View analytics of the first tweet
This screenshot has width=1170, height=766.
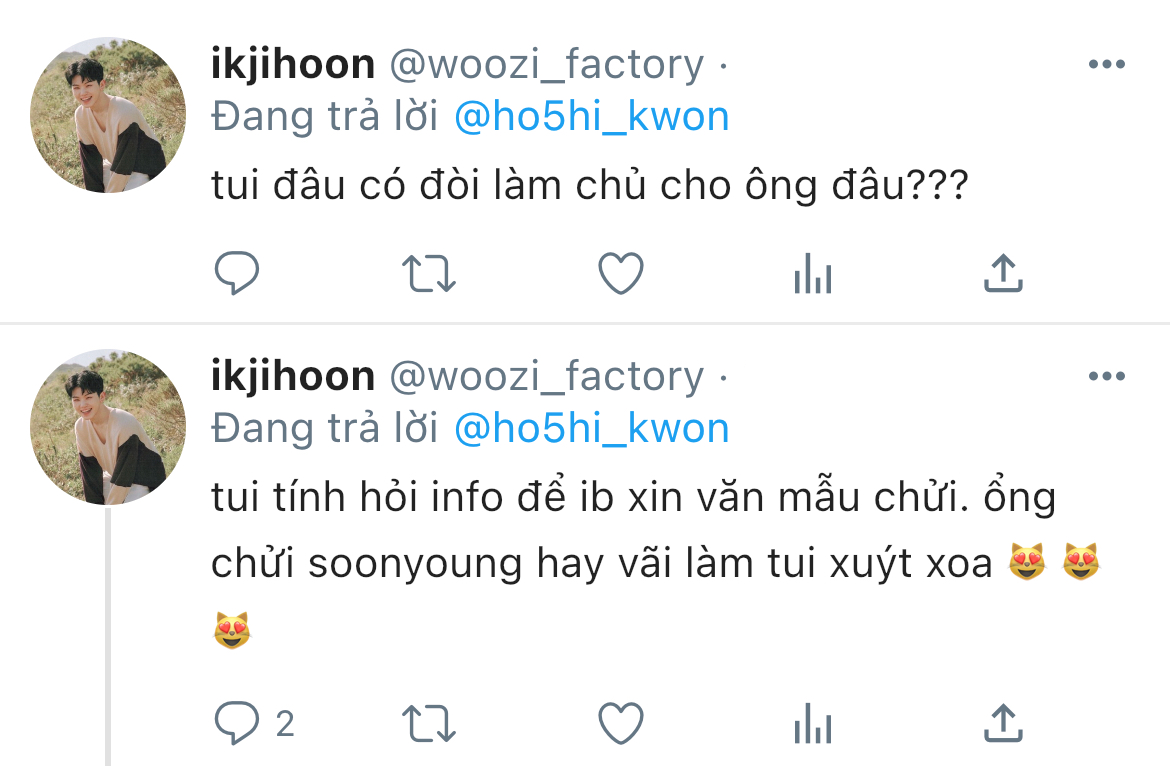pos(813,273)
